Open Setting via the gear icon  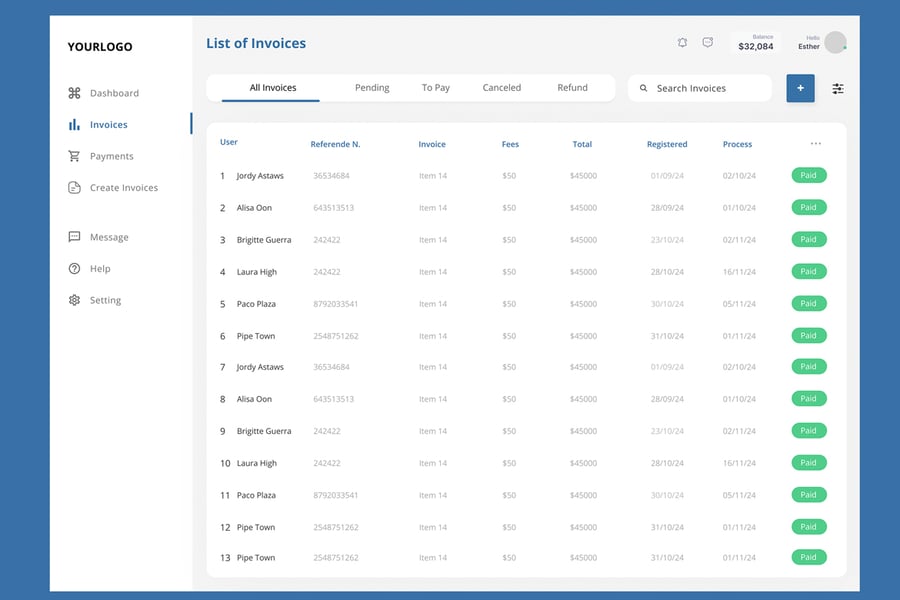74,300
